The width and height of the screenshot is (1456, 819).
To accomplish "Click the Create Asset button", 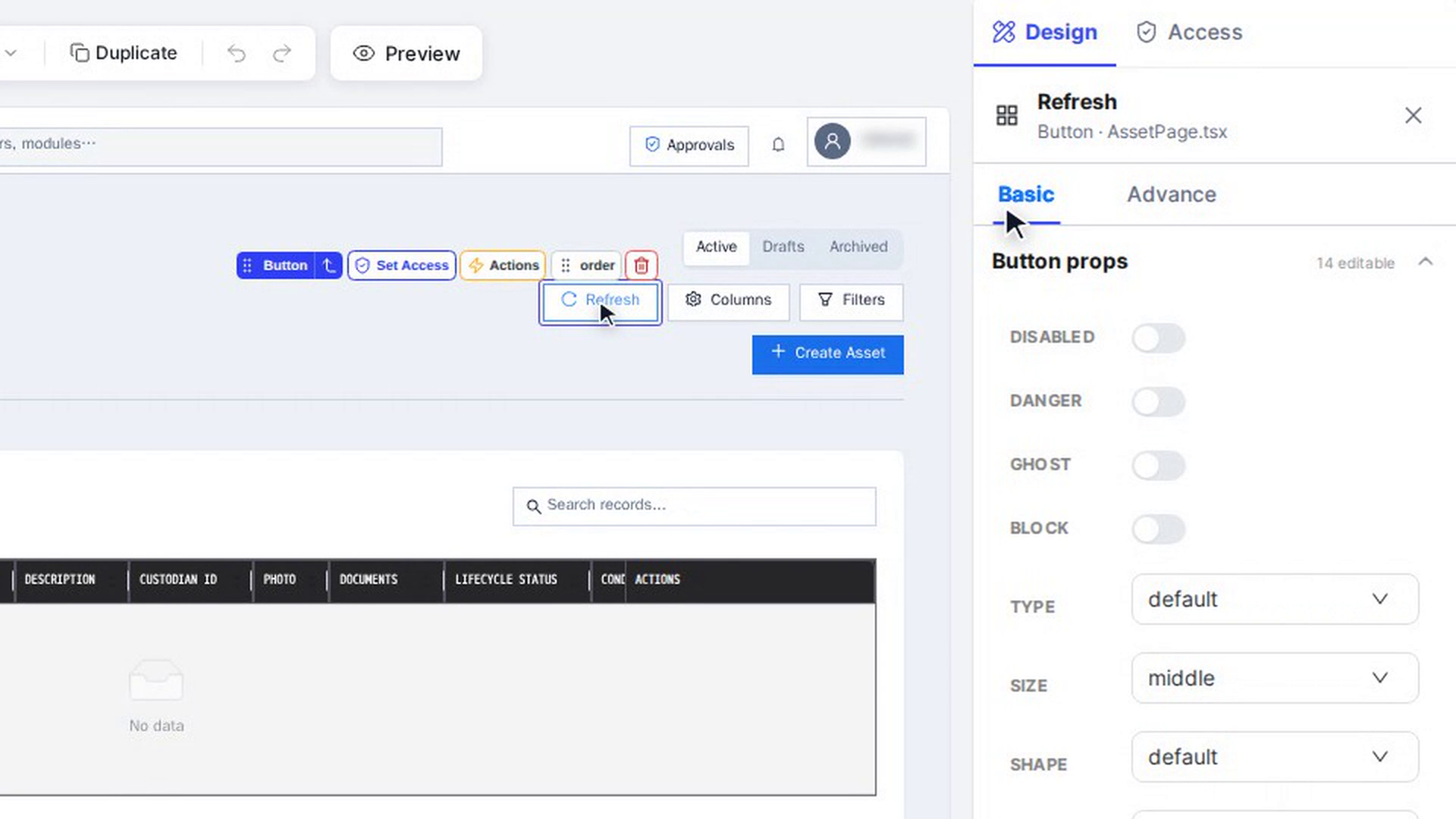I will (x=828, y=354).
